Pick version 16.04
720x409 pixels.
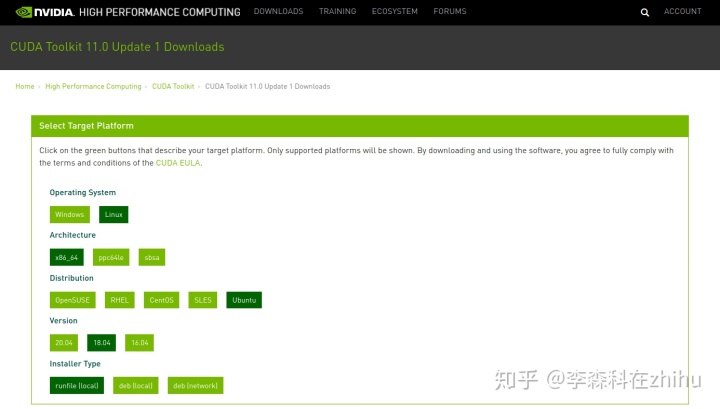140,343
